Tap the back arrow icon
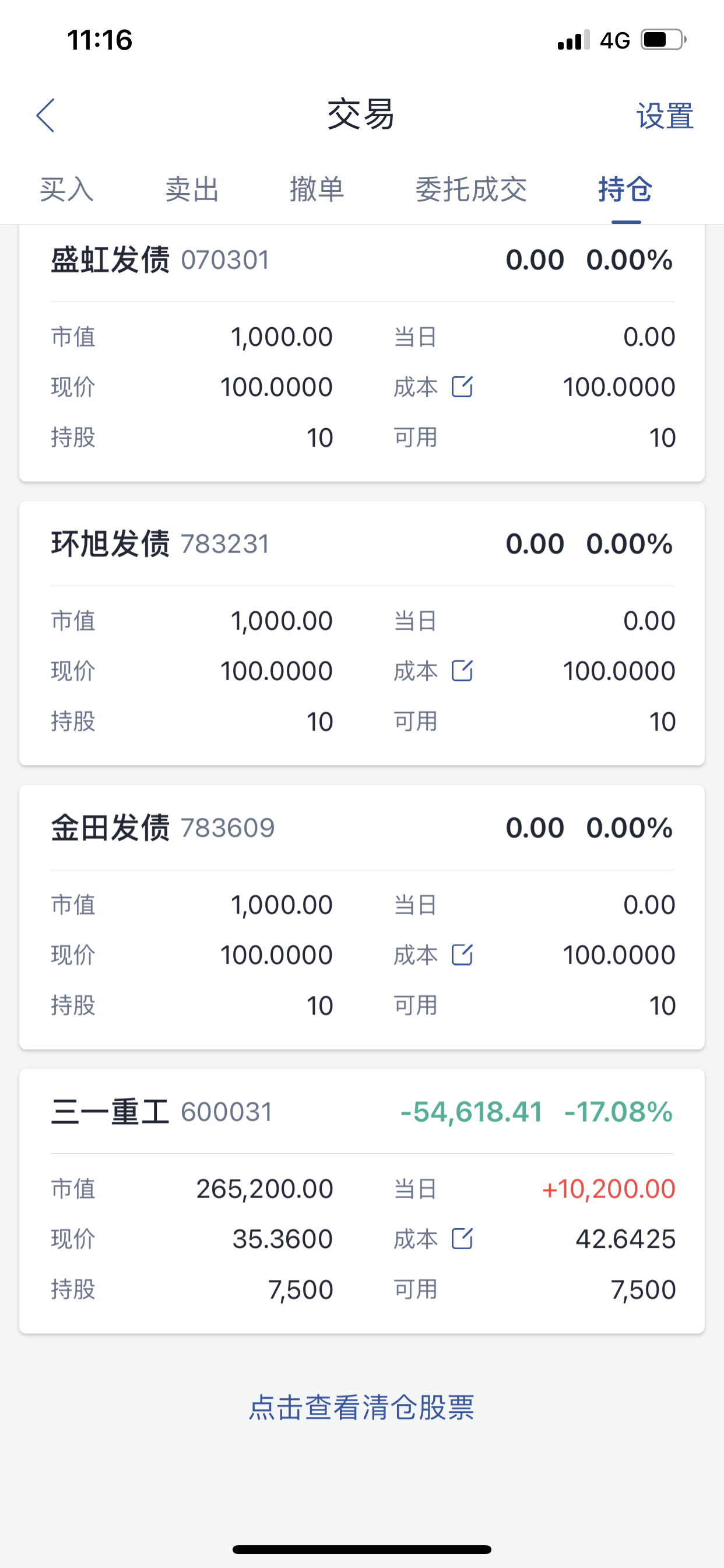The image size is (724, 1568). coord(45,115)
